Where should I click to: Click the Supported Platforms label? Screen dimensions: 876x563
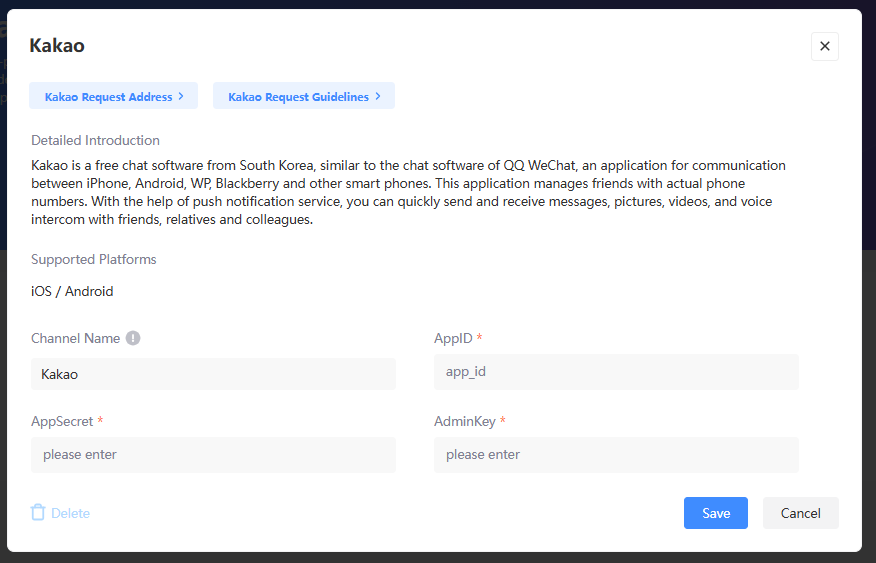(93, 259)
